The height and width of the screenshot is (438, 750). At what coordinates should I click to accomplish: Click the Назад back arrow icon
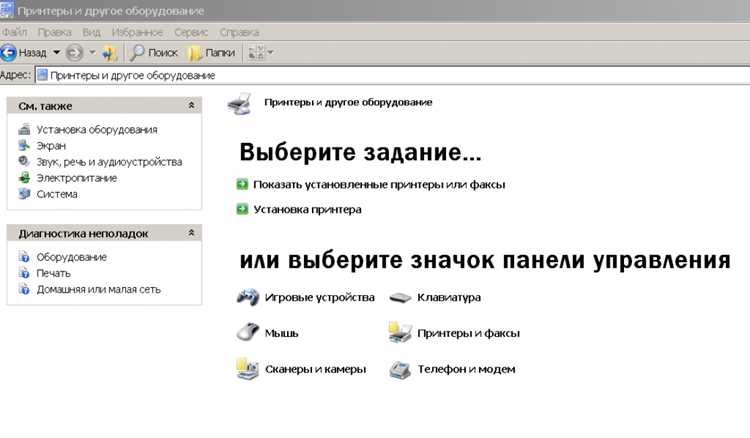(x=9, y=53)
